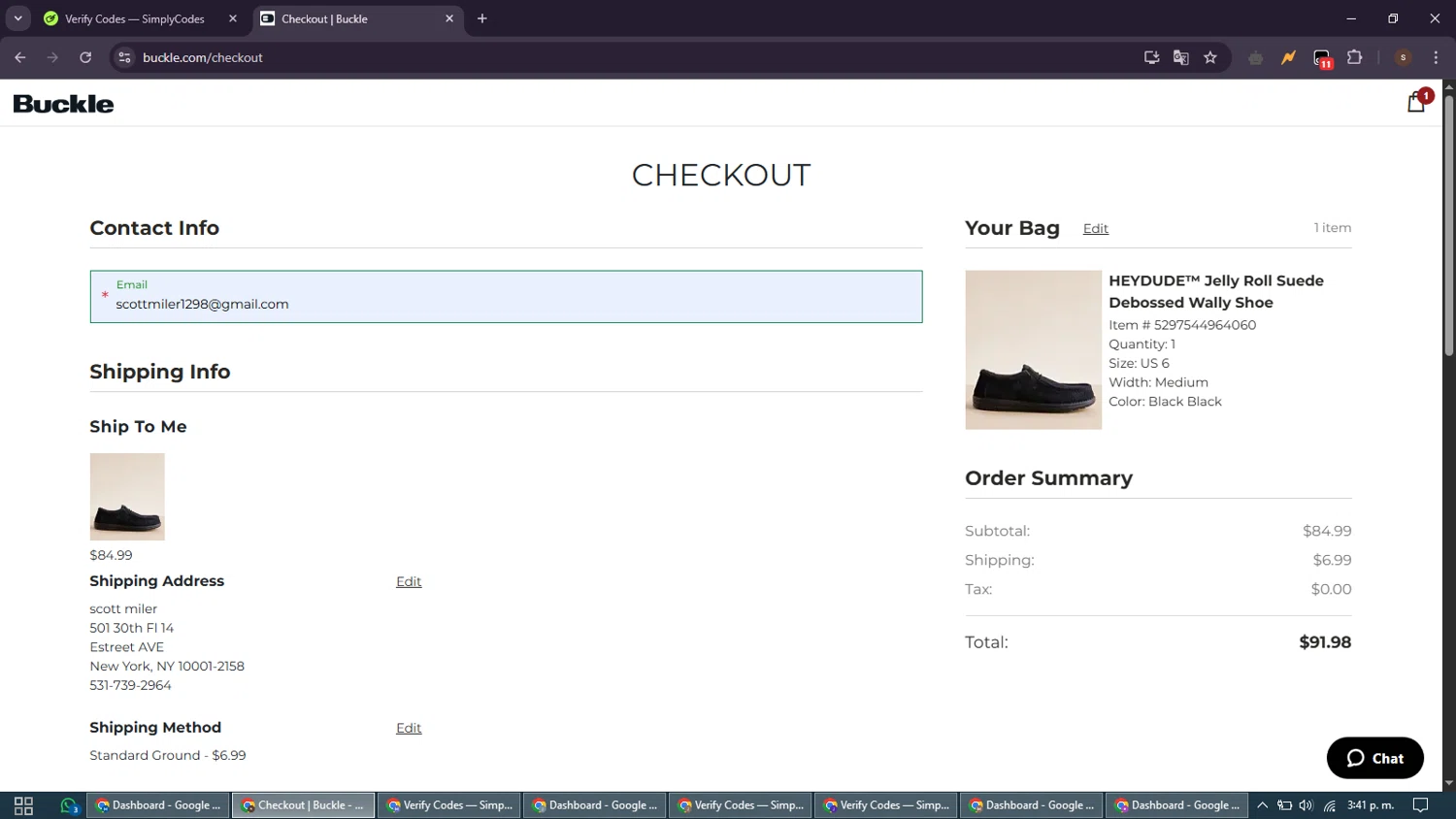Click the orange lightning extension icon

pos(1288,57)
